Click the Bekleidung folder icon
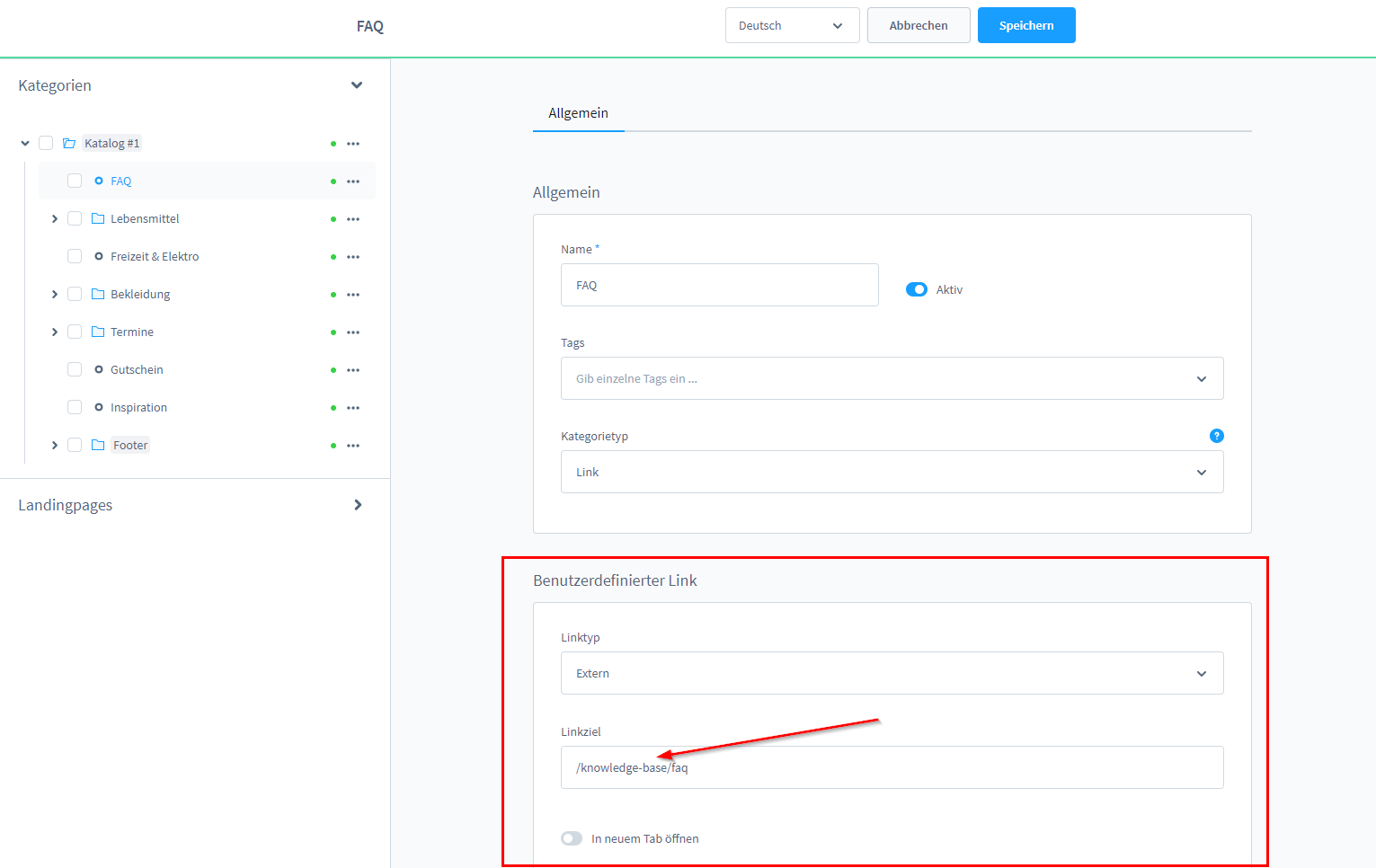The width and height of the screenshot is (1376, 868). 98,294
